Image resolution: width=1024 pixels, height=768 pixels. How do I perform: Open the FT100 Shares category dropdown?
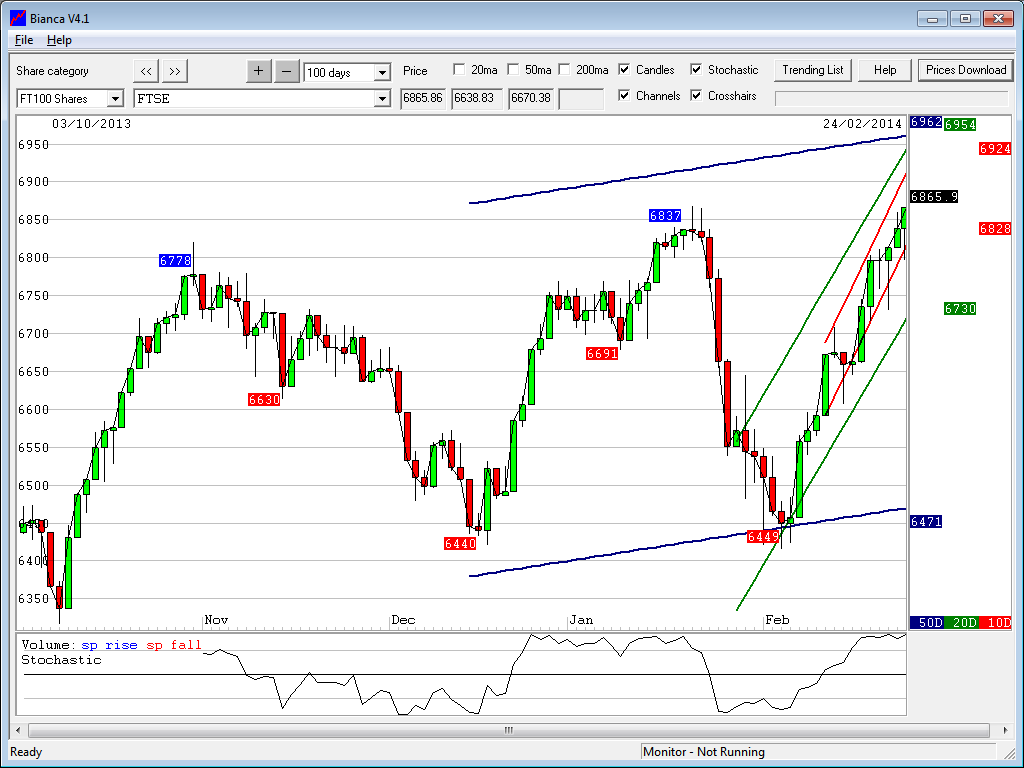tap(115, 99)
